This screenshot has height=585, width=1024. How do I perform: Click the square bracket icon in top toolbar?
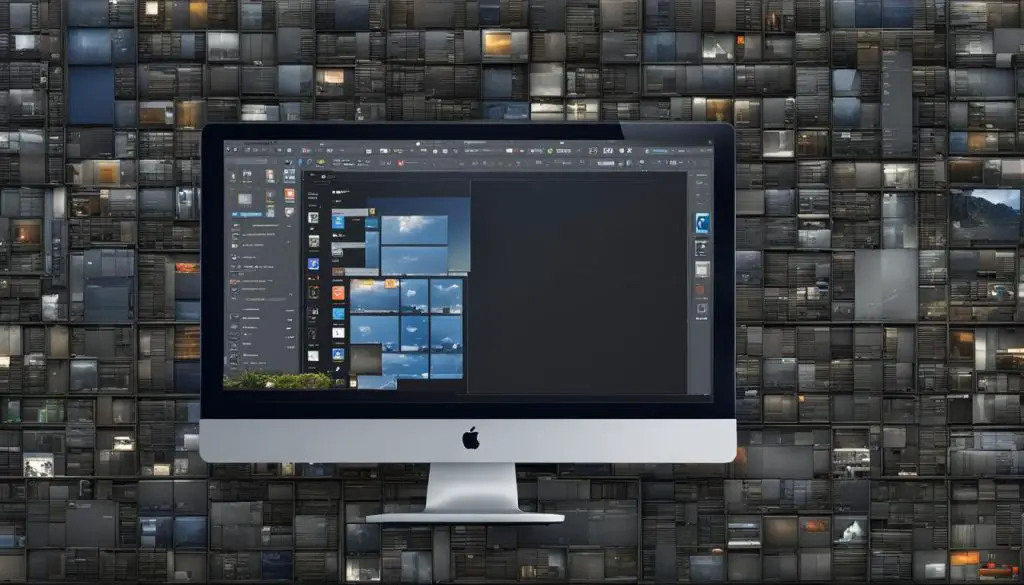pos(608,151)
